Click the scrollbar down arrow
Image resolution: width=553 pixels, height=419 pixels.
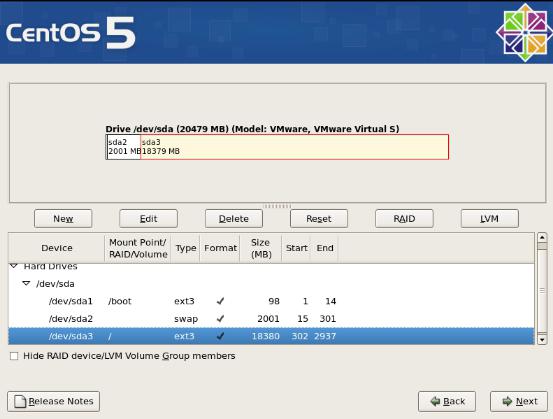click(x=542, y=340)
